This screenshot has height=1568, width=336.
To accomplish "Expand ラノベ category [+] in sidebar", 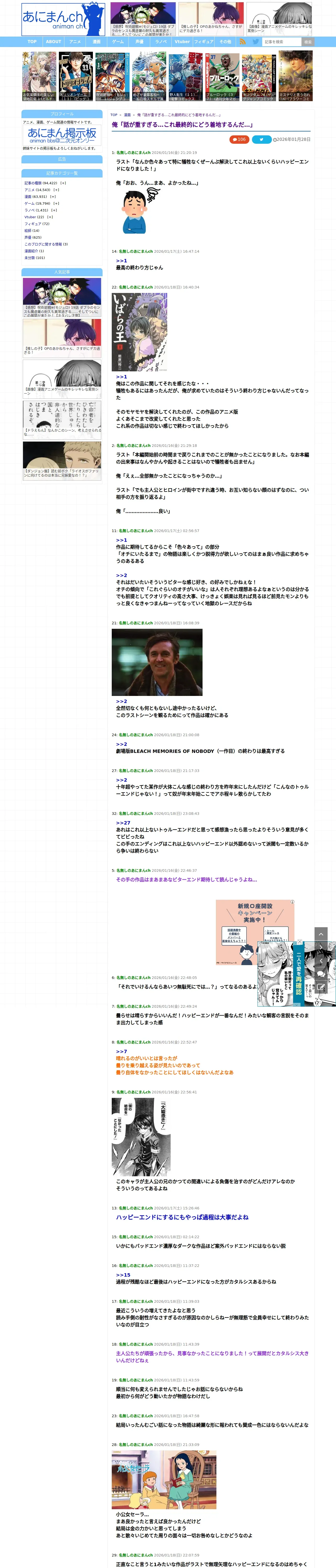I will point(54,210).
